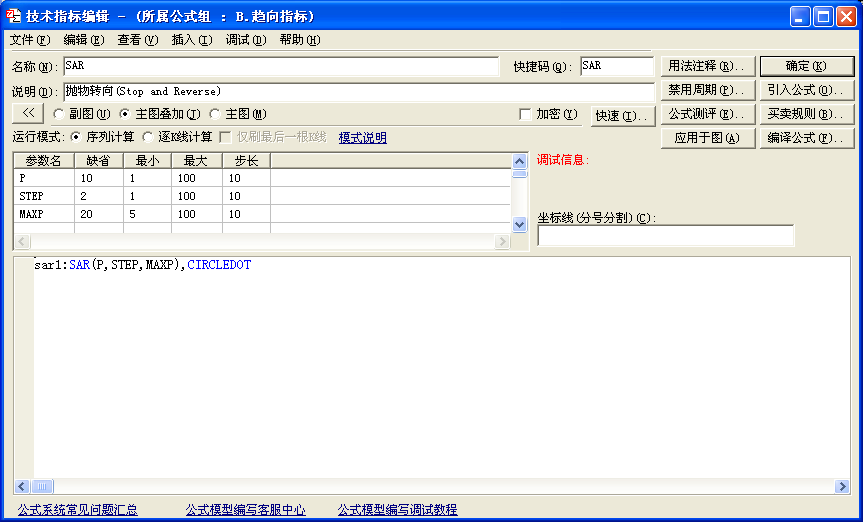Click SAR function in formula editor
This screenshot has height=522, width=863.
[80, 265]
